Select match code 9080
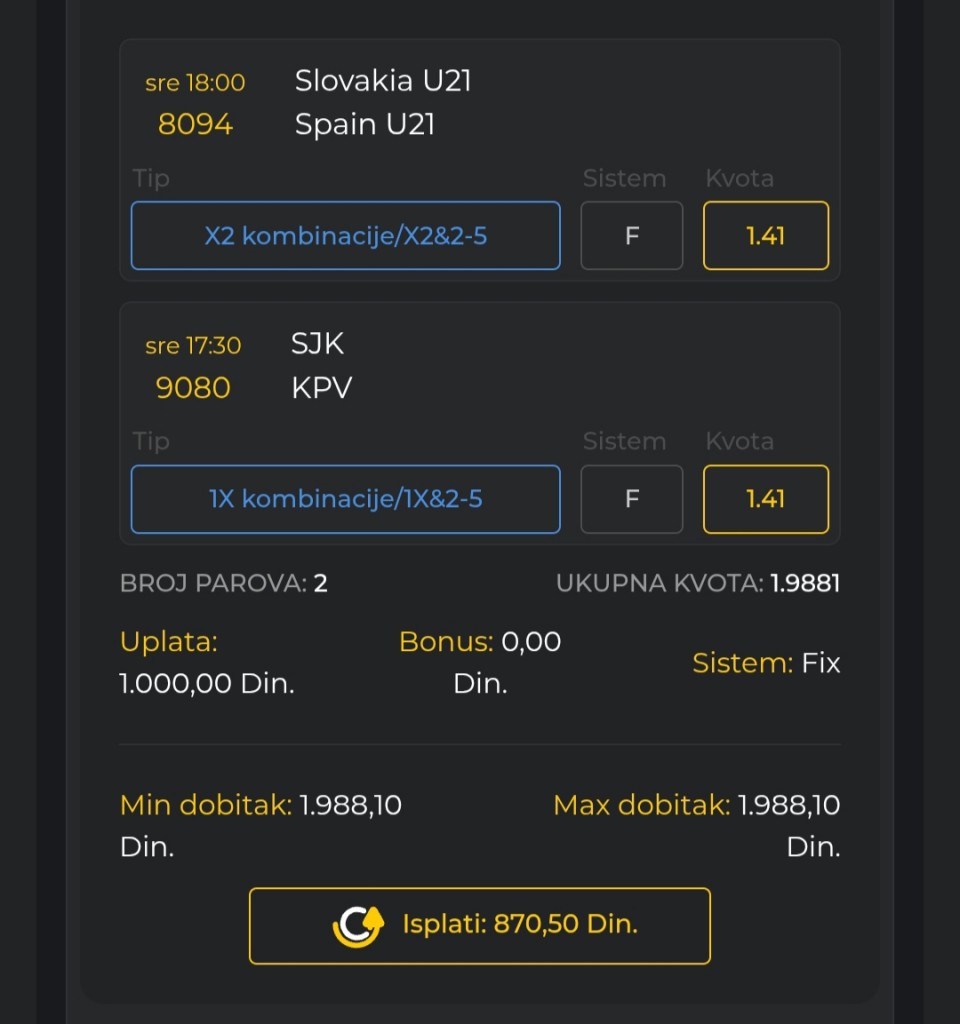 (193, 388)
